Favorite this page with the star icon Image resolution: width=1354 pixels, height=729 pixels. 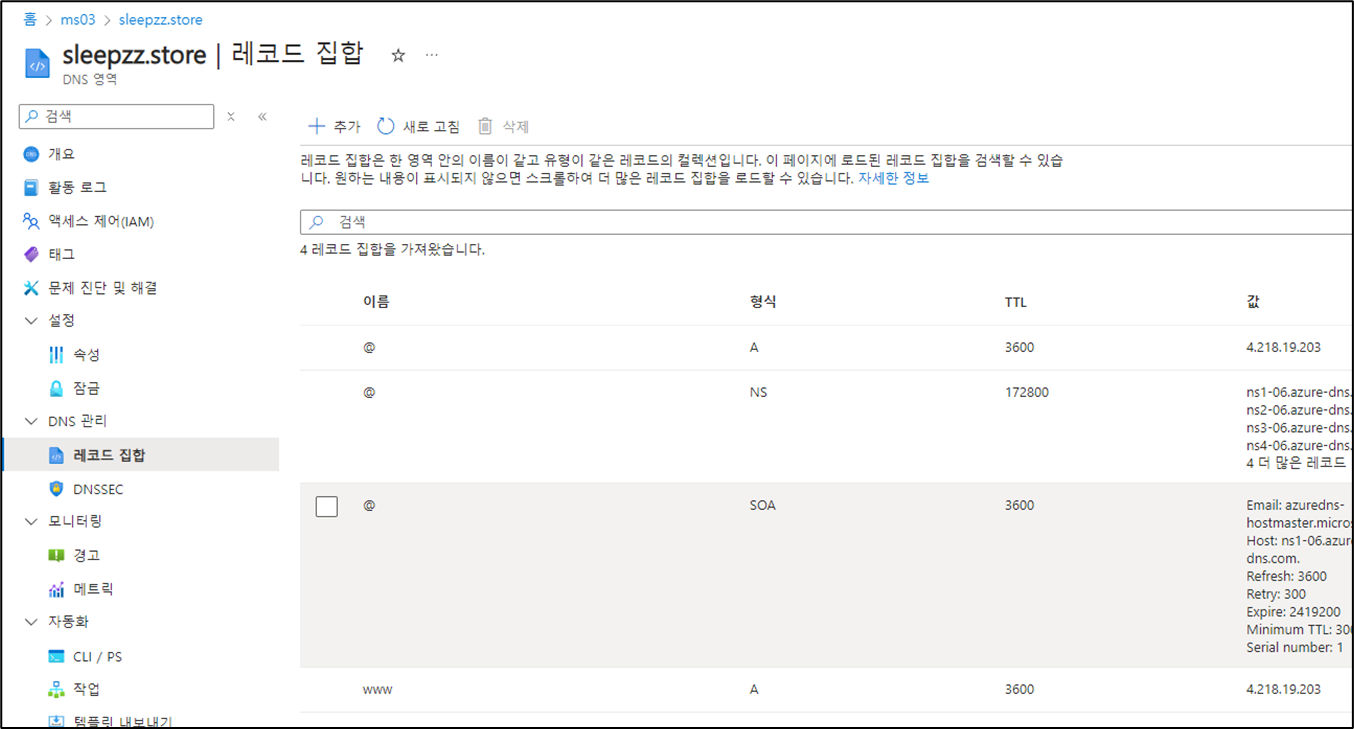(398, 55)
